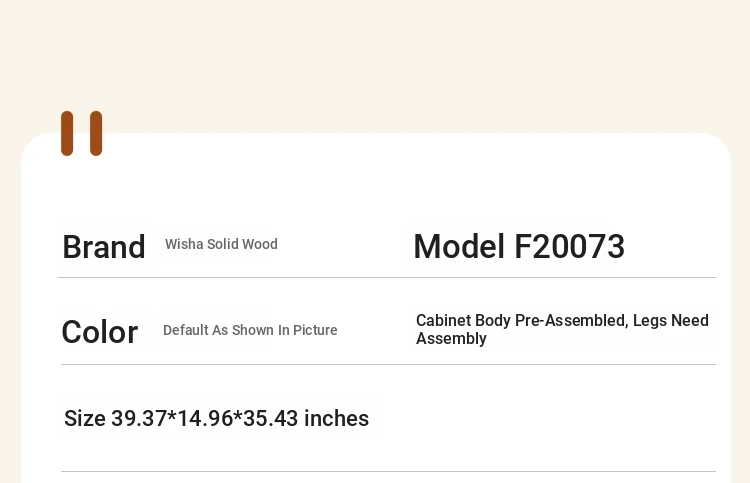Image resolution: width=750 pixels, height=483 pixels.
Task: Click the word Model
Action: point(459,247)
